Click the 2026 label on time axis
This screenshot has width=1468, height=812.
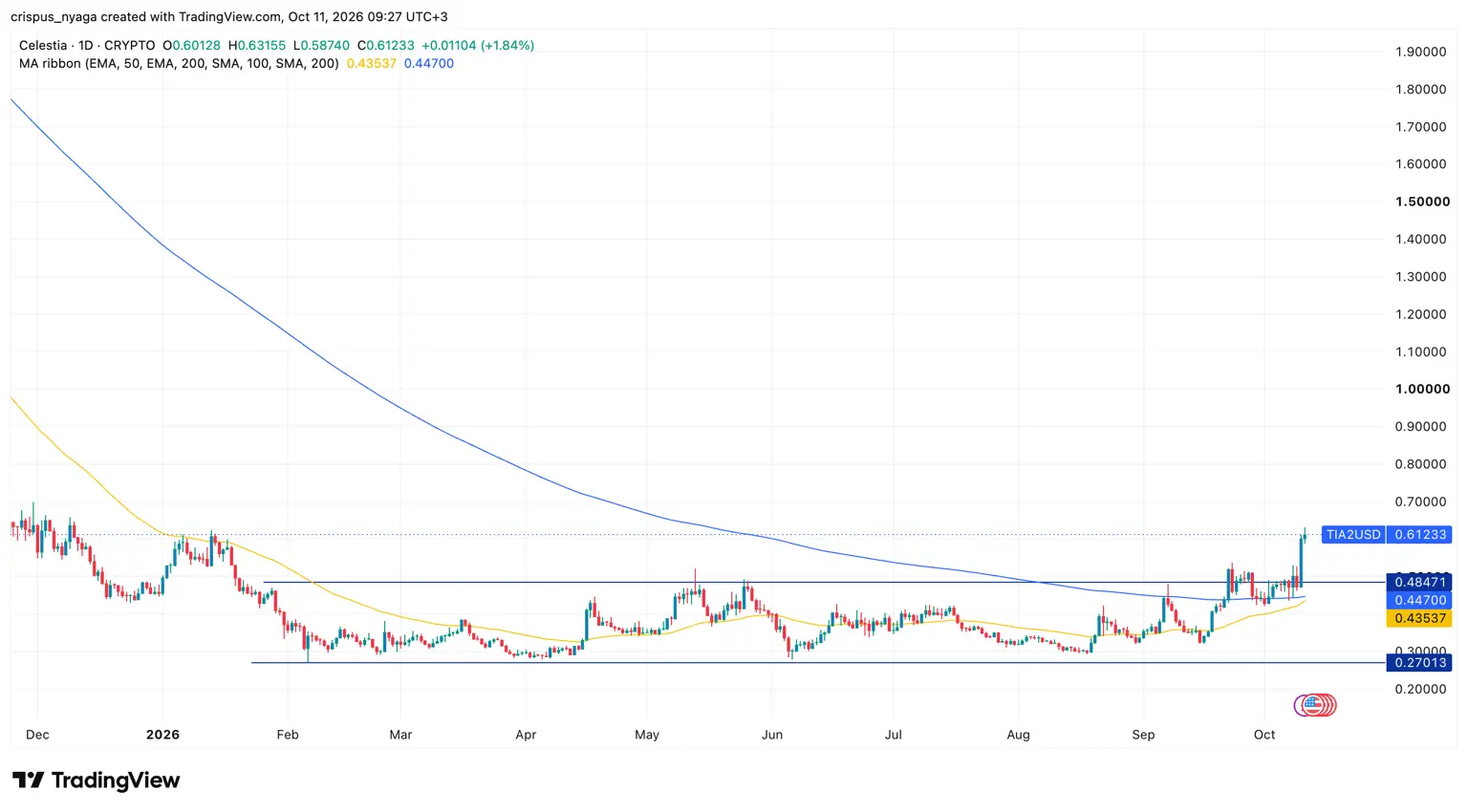coord(162,735)
